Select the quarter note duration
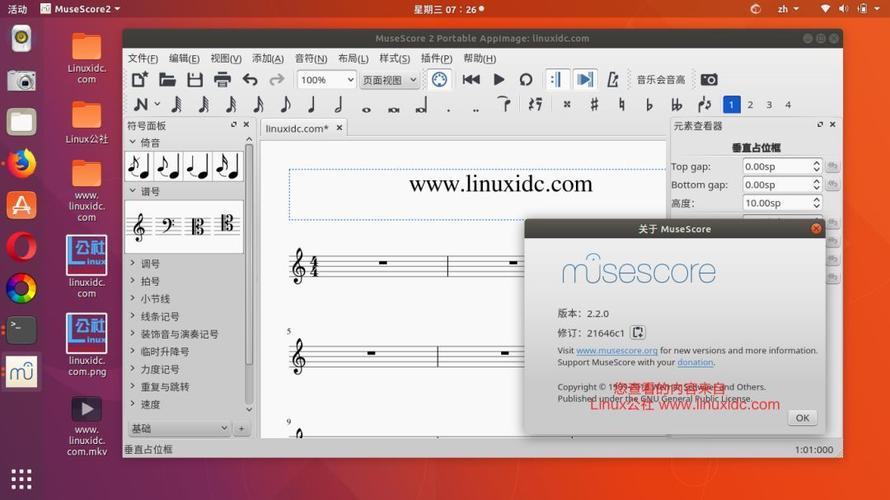 (311, 104)
